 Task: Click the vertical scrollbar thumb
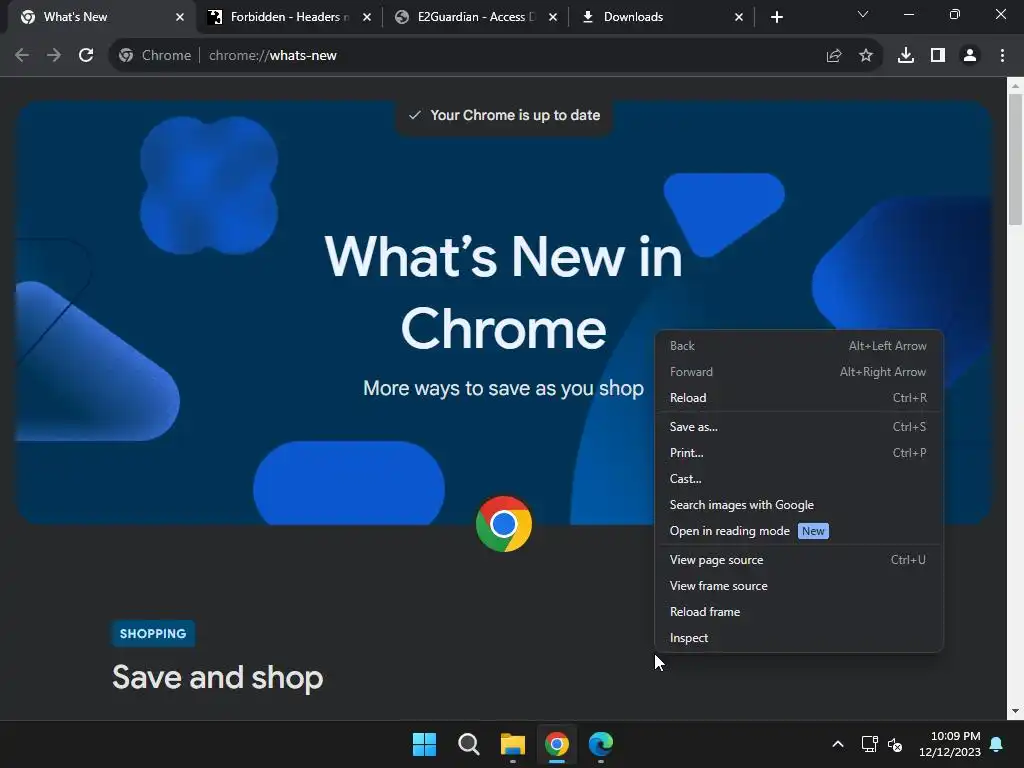pyautogui.click(x=1015, y=159)
